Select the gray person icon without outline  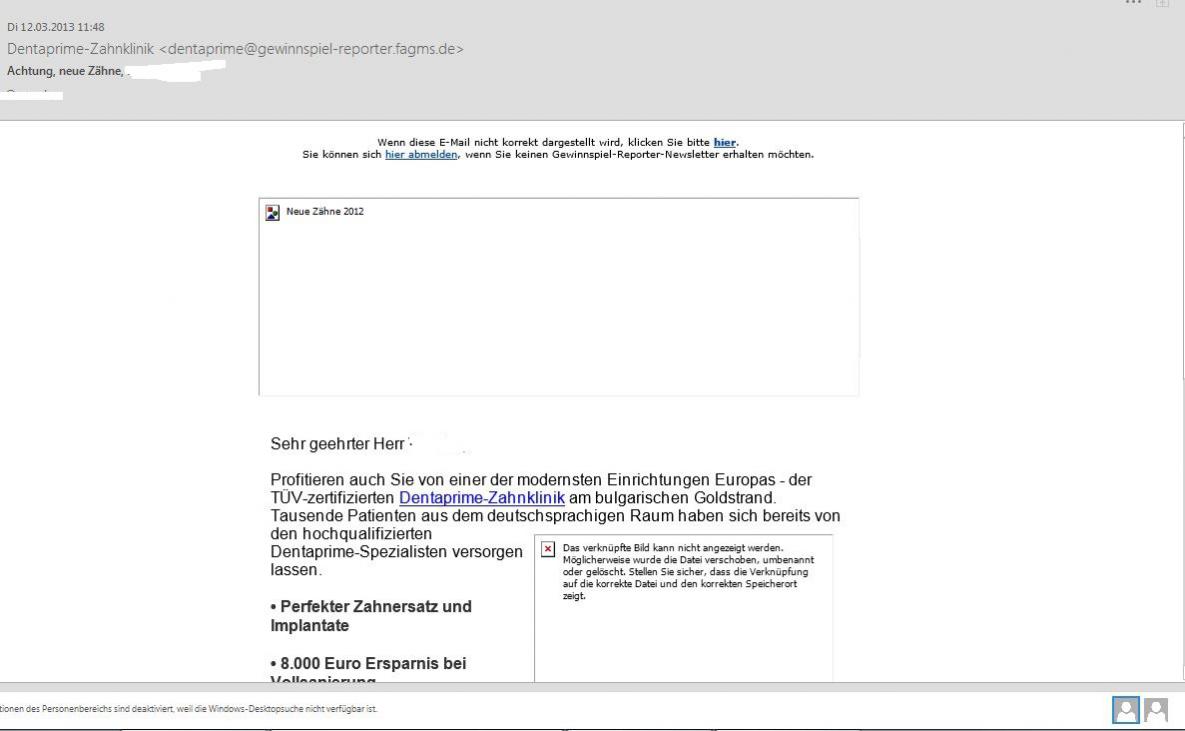click(x=1156, y=710)
